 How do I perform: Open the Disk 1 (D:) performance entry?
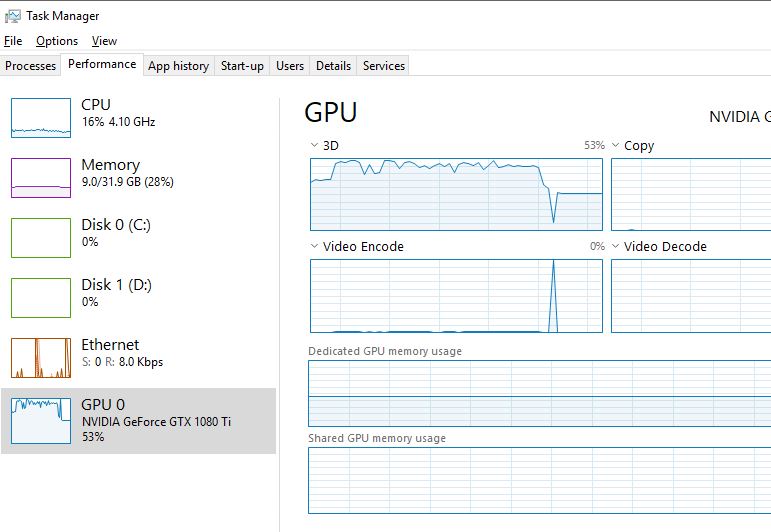coord(139,298)
